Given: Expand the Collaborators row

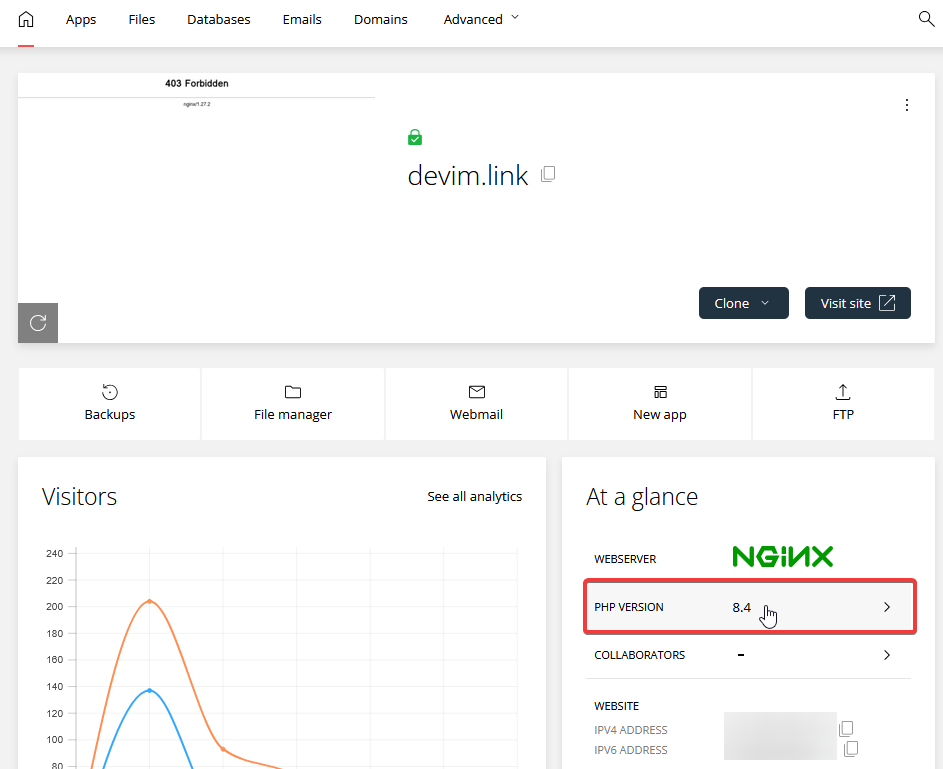Looking at the screenshot, I should tap(750, 655).
